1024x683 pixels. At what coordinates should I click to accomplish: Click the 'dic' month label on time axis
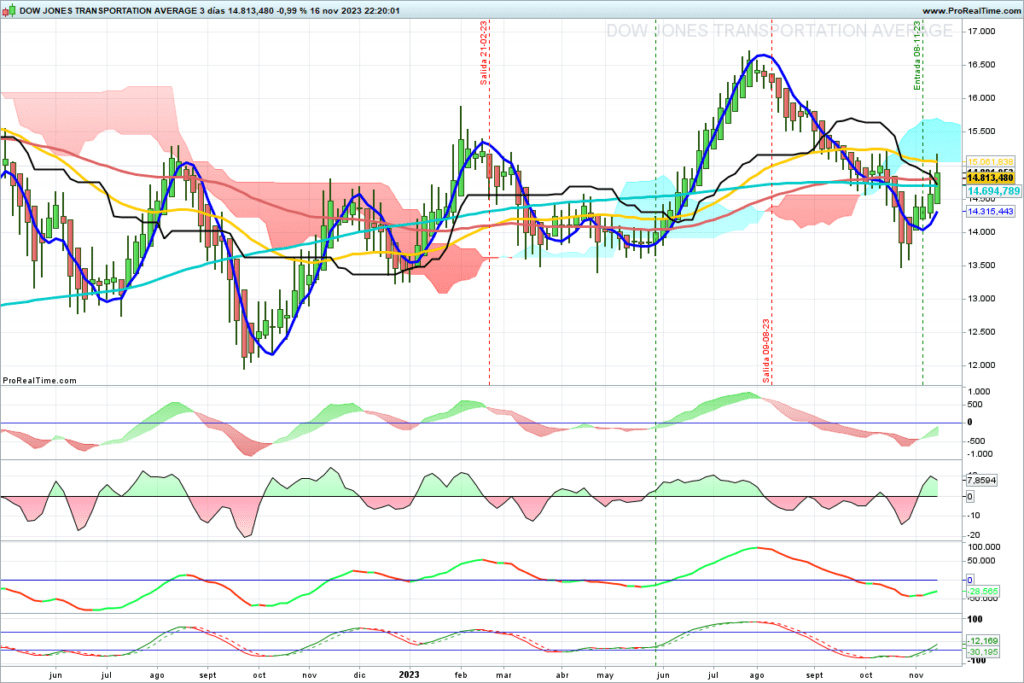(360, 675)
